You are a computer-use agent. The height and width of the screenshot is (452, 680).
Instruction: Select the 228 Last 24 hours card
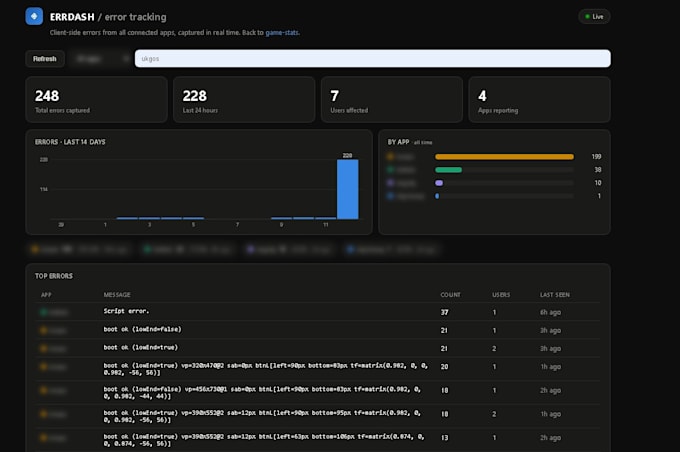click(244, 100)
